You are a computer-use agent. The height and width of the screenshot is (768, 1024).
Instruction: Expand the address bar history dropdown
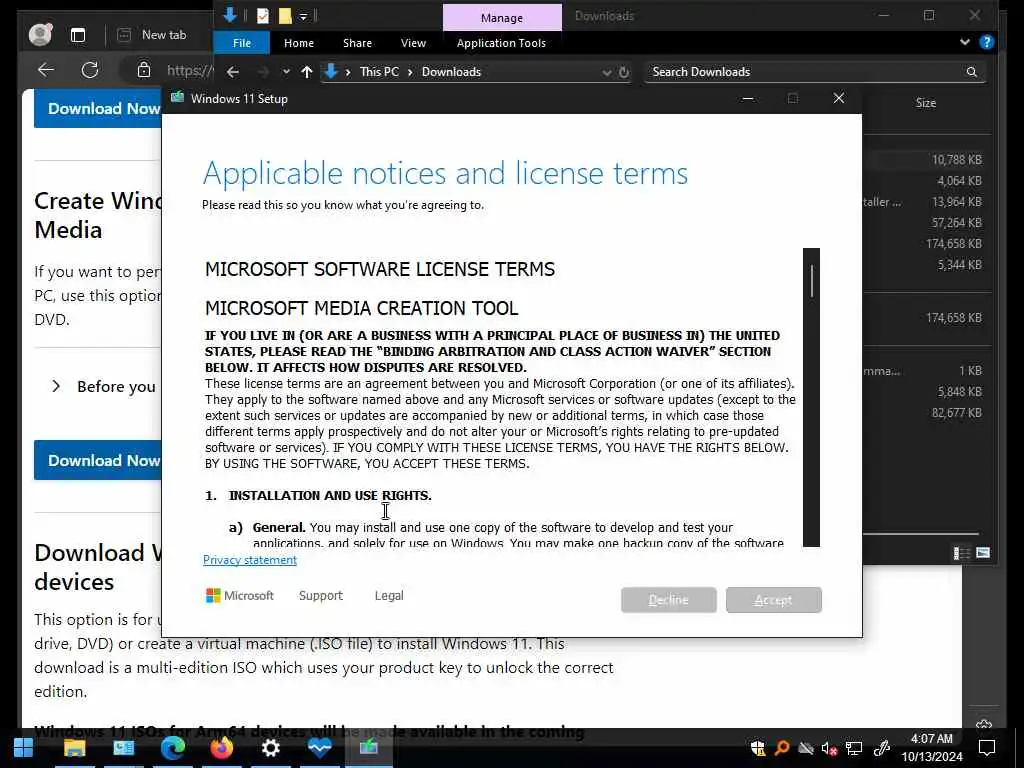tap(607, 72)
